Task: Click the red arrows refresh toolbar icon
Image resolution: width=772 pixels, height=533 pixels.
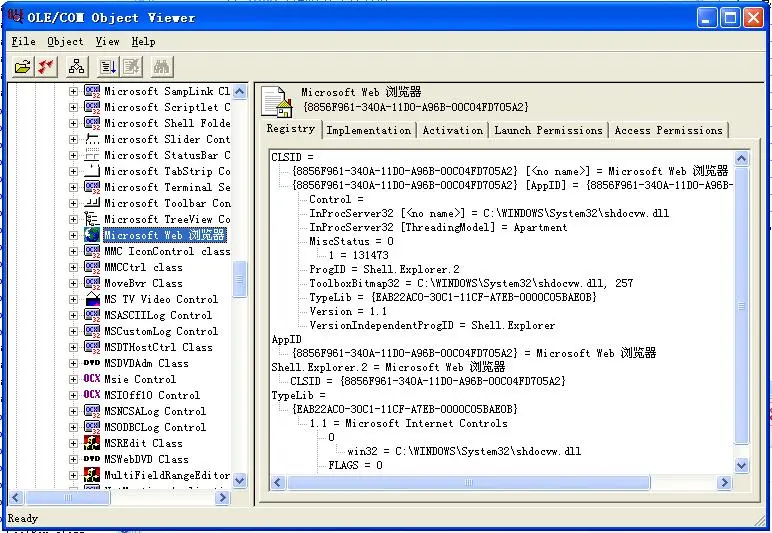Action: pyautogui.click(x=46, y=66)
